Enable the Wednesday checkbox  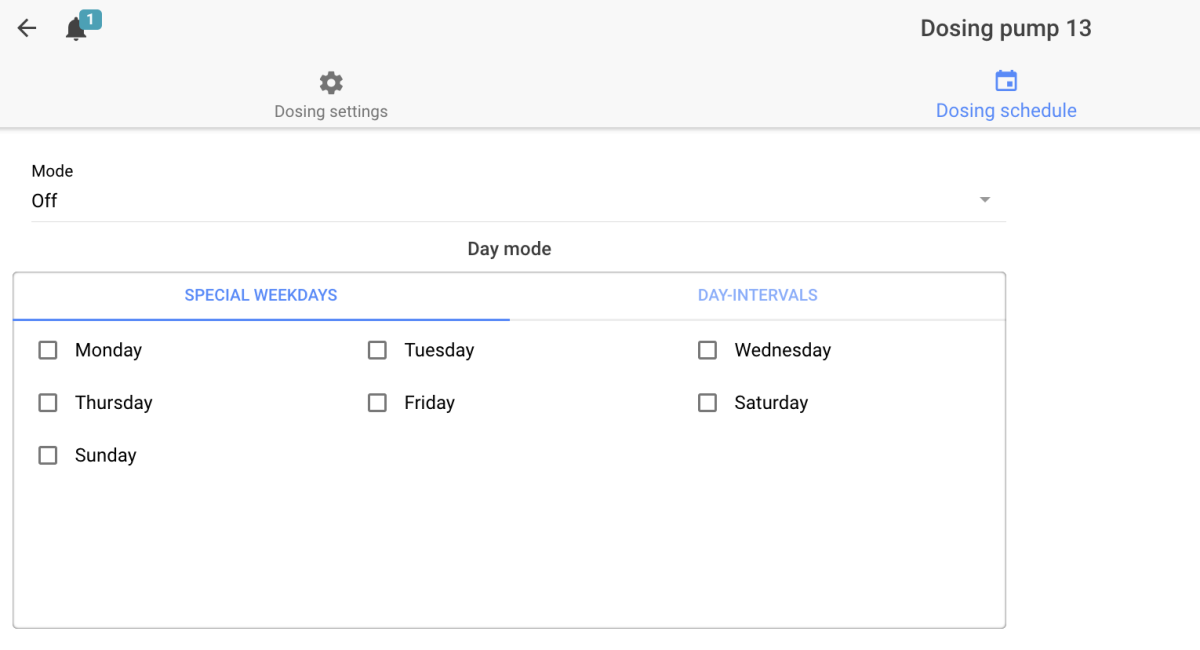tap(707, 350)
